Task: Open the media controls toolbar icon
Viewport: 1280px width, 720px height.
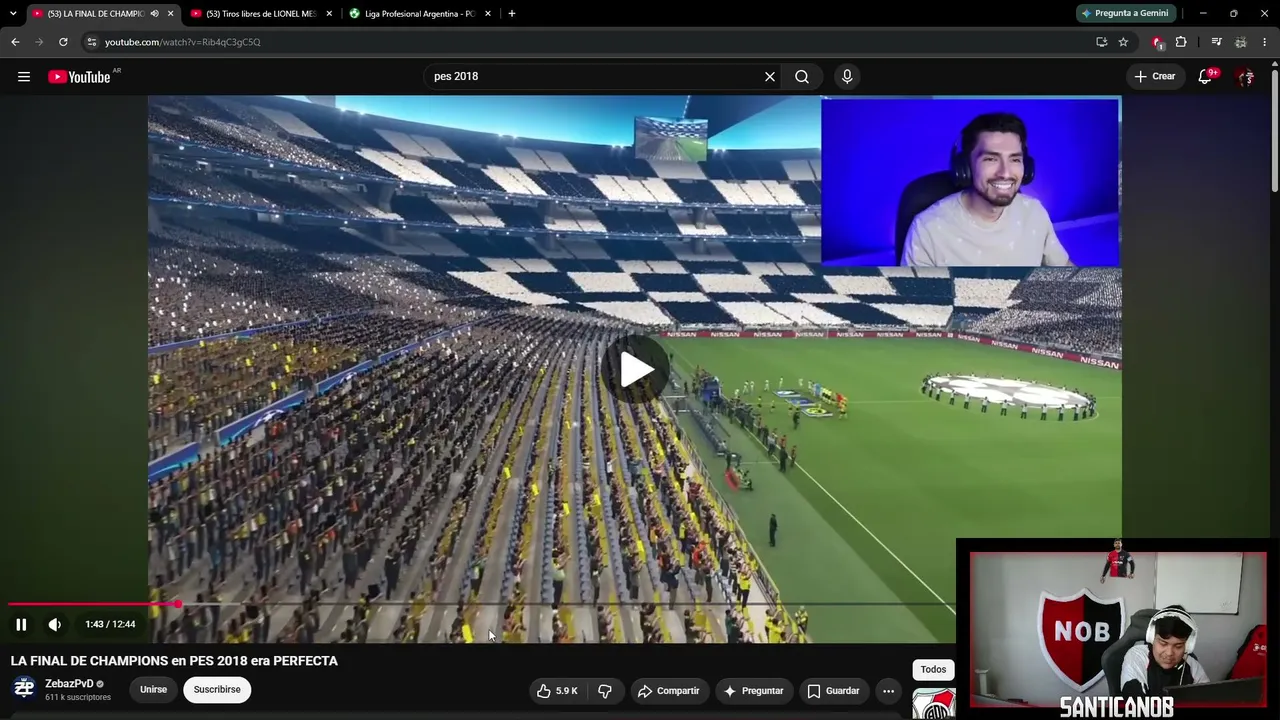Action: click(x=1216, y=42)
